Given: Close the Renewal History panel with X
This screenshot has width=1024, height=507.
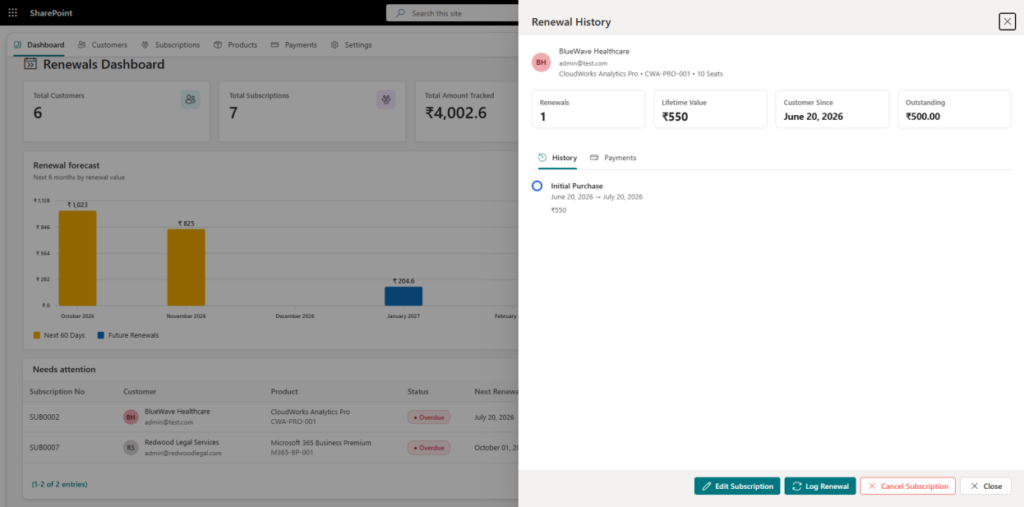Looking at the screenshot, I should [1007, 22].
